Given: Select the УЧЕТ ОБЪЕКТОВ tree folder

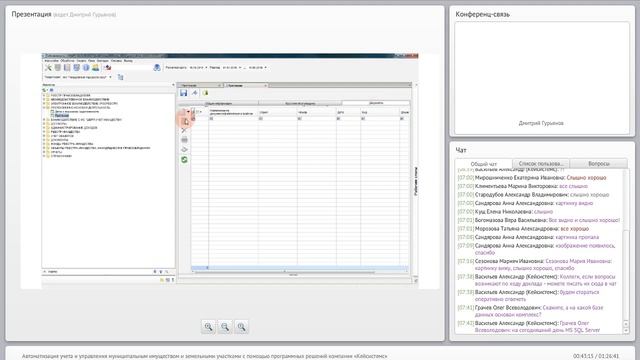Looking at the screenshot, I should point(62,136).
